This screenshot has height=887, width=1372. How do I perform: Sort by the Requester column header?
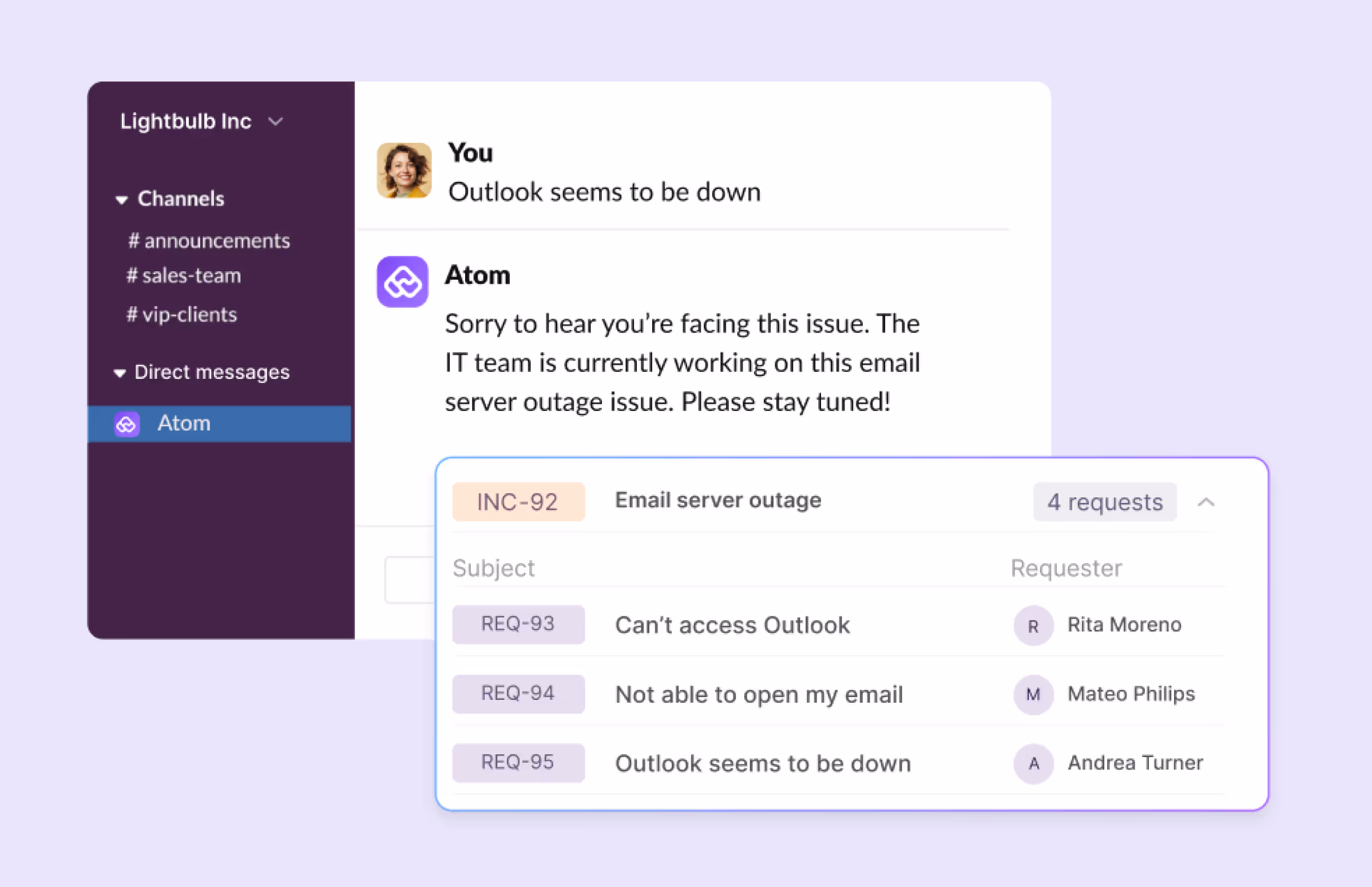pyautogui.click(x=1066, y=568)
